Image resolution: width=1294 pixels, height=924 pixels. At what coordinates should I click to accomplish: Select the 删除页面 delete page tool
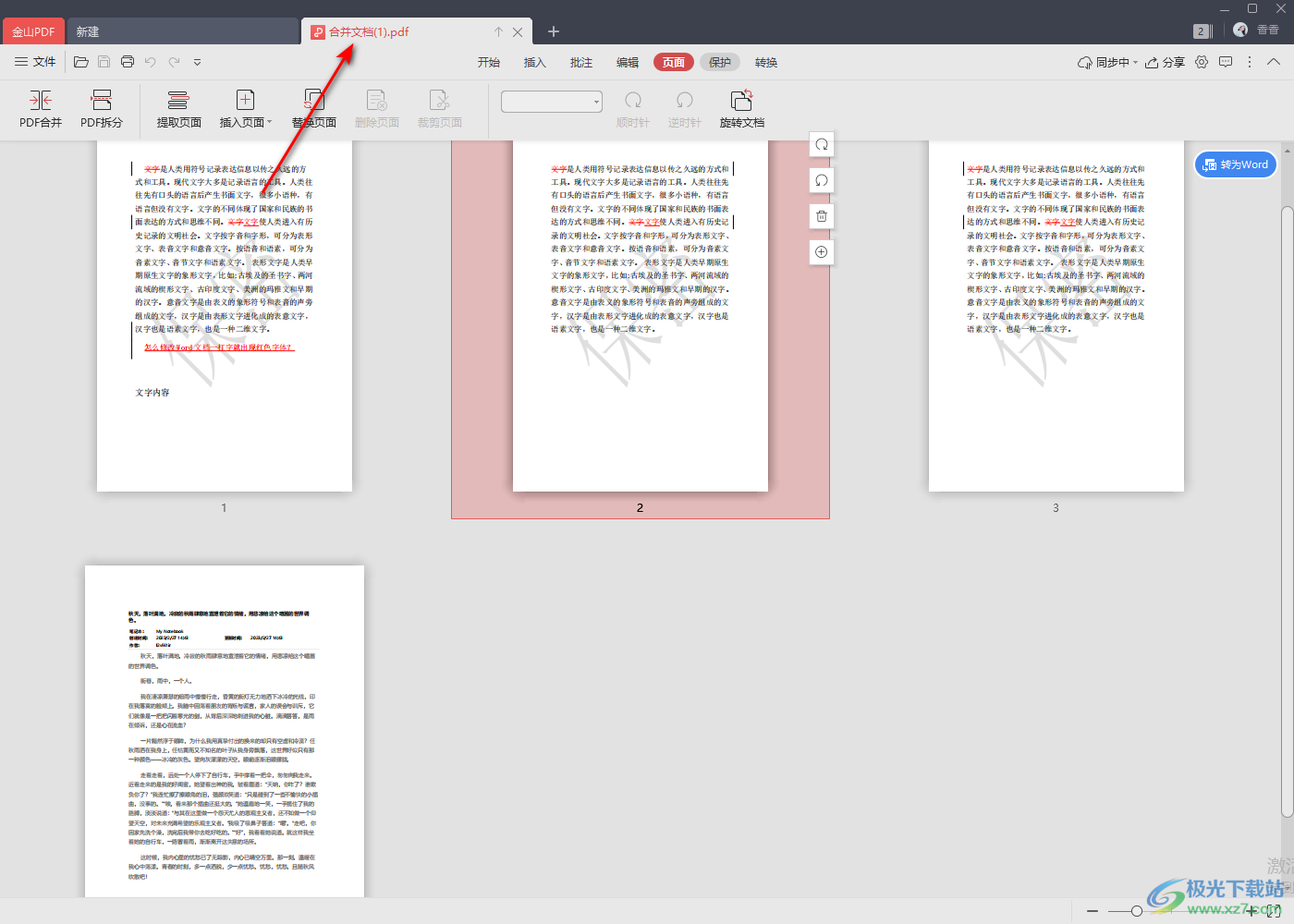[377, 109]
